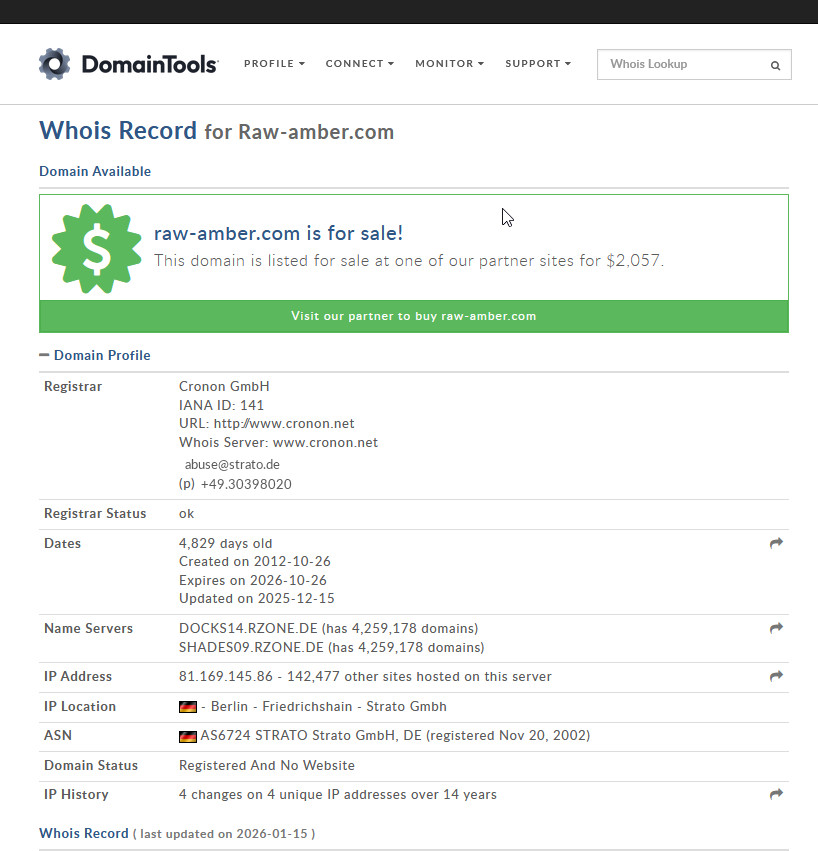818x851 pixels.
Task: Click the German flag in ASN row
Action: click(x=188, y=736)
